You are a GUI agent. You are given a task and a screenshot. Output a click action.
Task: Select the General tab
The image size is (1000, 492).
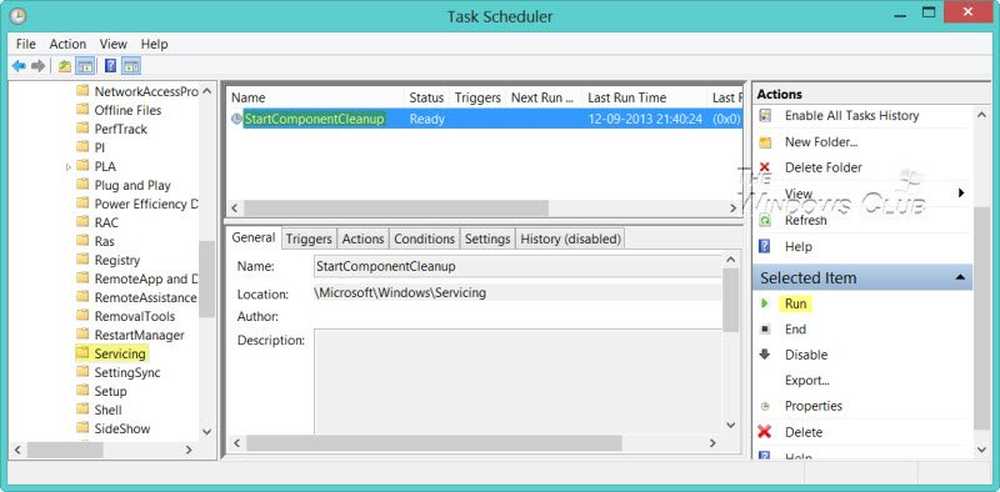(253, 237)
